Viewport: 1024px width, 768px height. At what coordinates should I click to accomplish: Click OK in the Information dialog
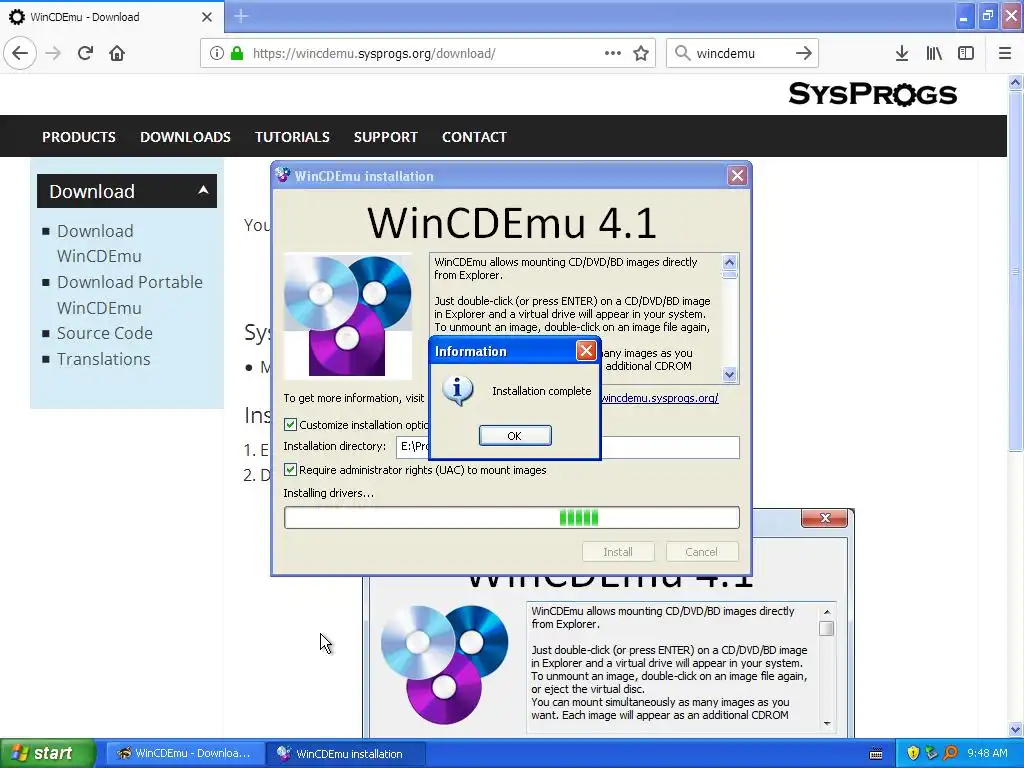click(x=515, y=436)
